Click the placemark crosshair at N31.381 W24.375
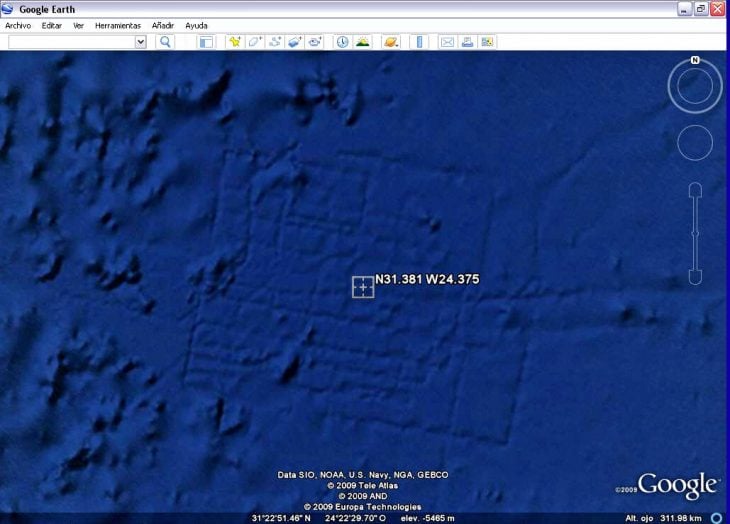The height and width of the screenshot is (524, 730). (363, 287)
